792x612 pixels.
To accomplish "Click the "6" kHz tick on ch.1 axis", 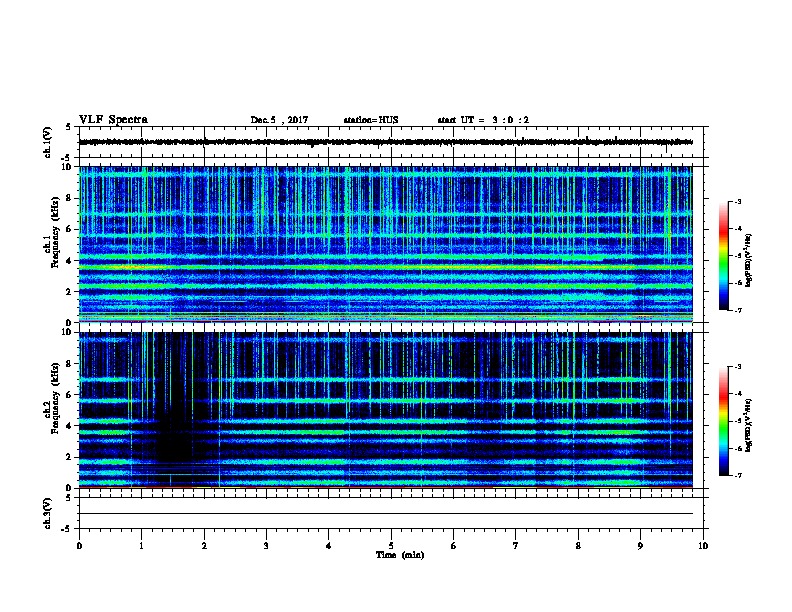I will point(69,230).
